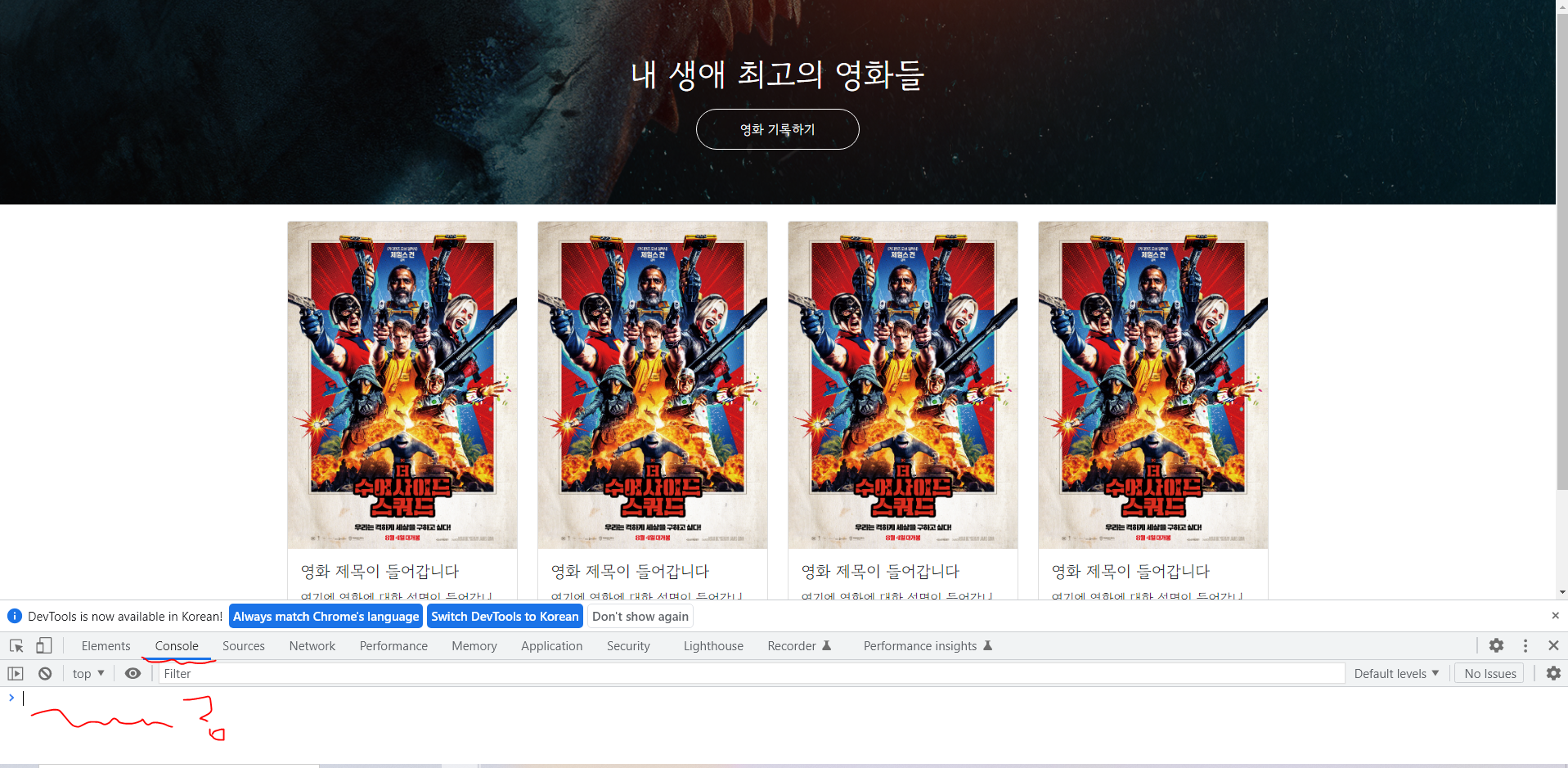Click the fourth movie poster thumbnail
This screenshot has width=1568, height=768.
(x=1153, y=385)
